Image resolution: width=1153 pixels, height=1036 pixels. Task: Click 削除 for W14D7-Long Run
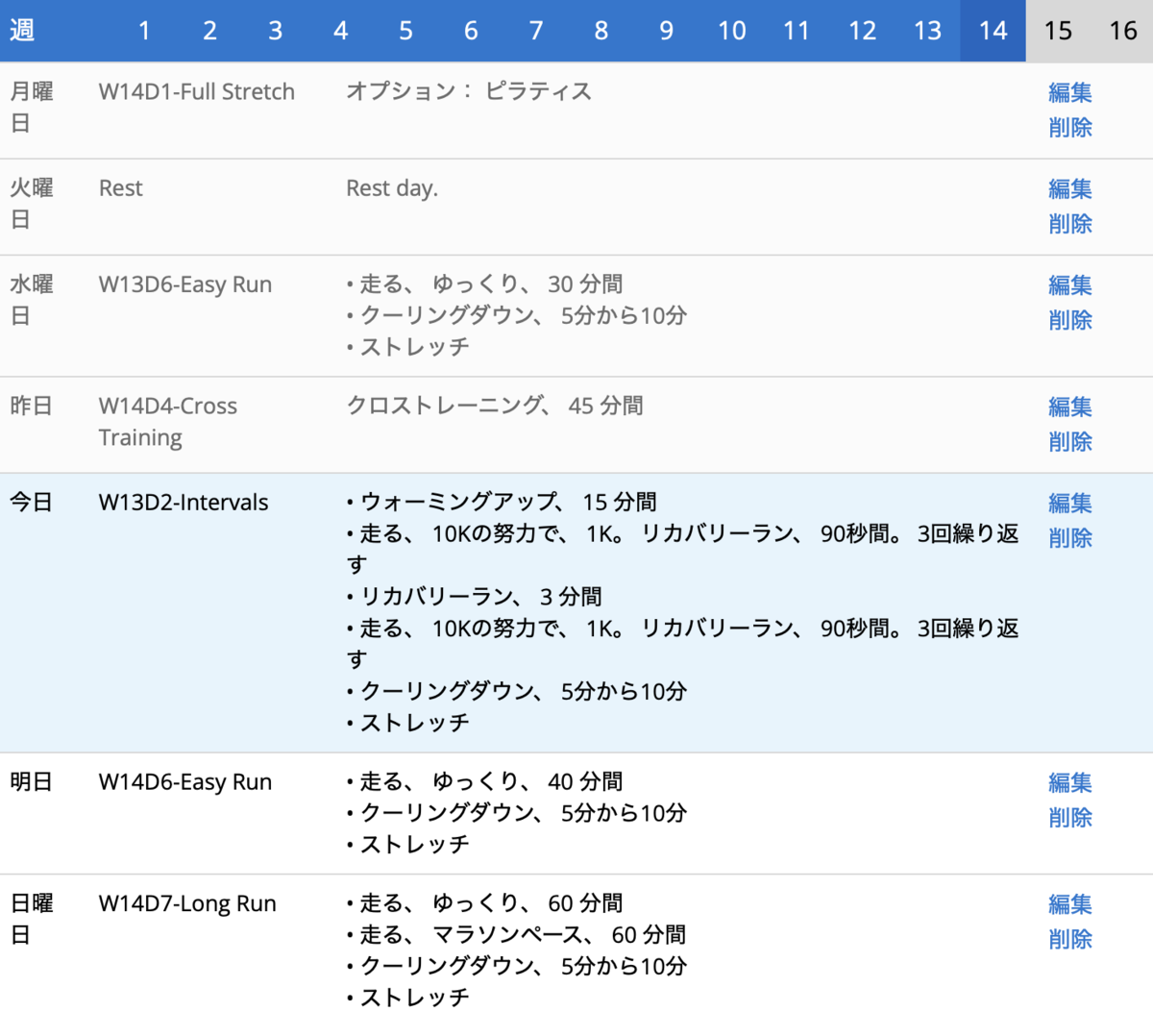tap(1070, 939)
